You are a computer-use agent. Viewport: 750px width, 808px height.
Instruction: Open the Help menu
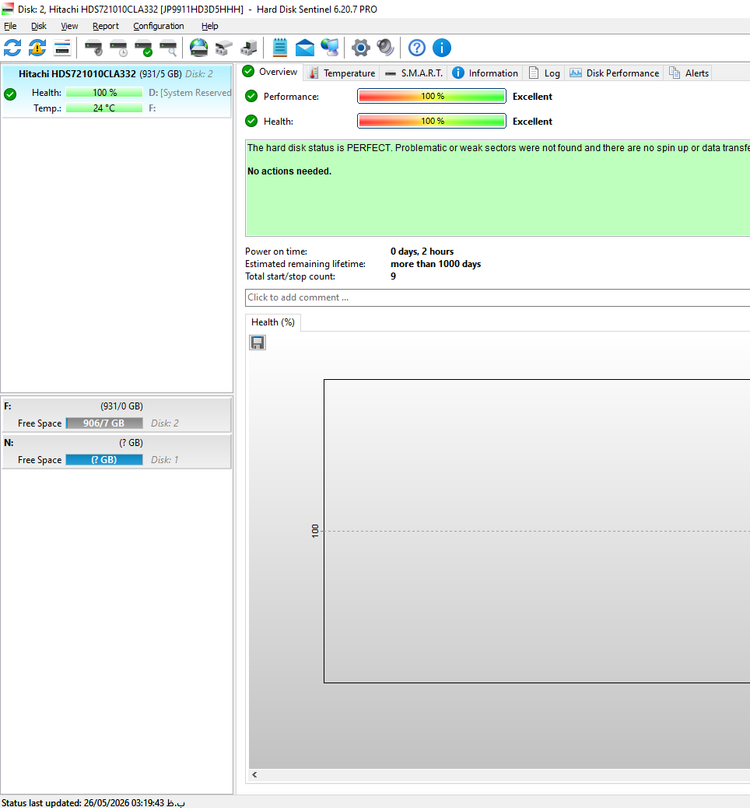click(x=209, y=26)
